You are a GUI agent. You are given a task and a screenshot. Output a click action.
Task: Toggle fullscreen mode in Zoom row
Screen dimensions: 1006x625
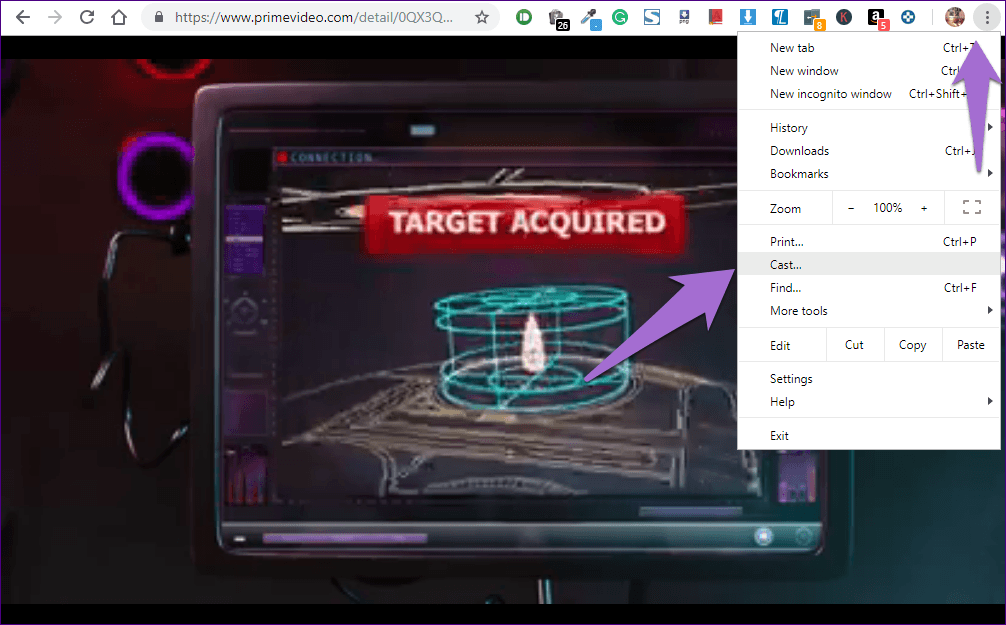[x=971, y=208]
